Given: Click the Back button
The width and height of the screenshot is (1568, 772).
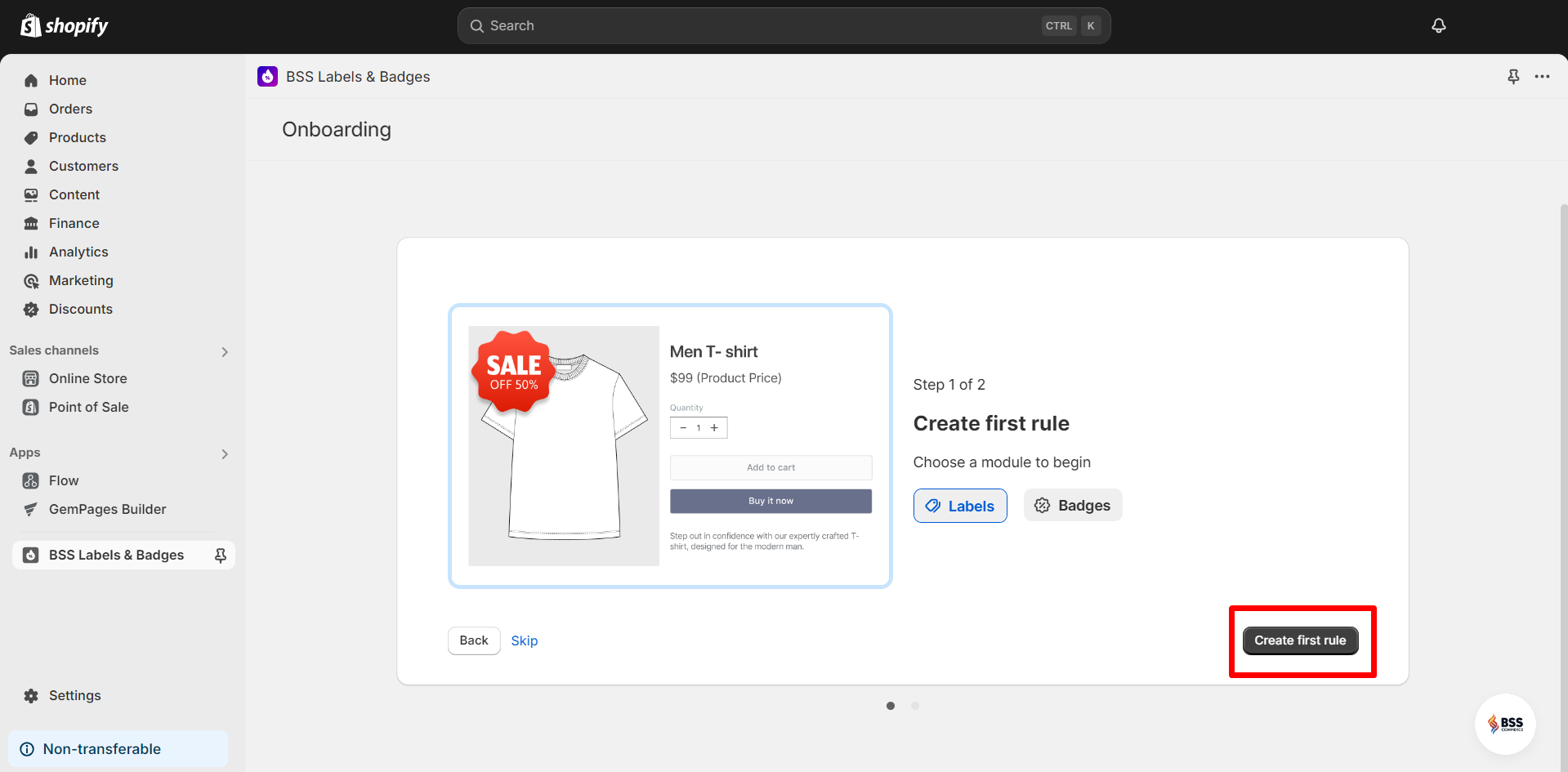Looking at the screenshot, I should [x=474, y=640].
